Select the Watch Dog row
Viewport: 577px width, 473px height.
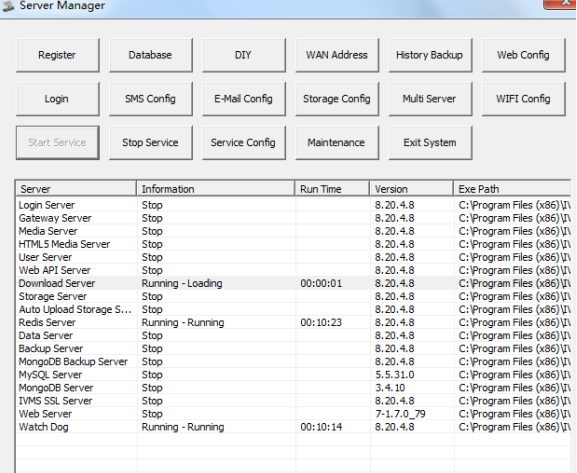pyautogui.click(x=294, y=427)
